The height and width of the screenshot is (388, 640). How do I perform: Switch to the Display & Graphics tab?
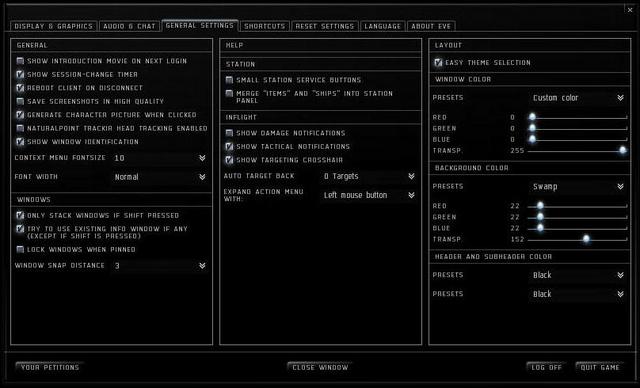[x=53, y=26]
